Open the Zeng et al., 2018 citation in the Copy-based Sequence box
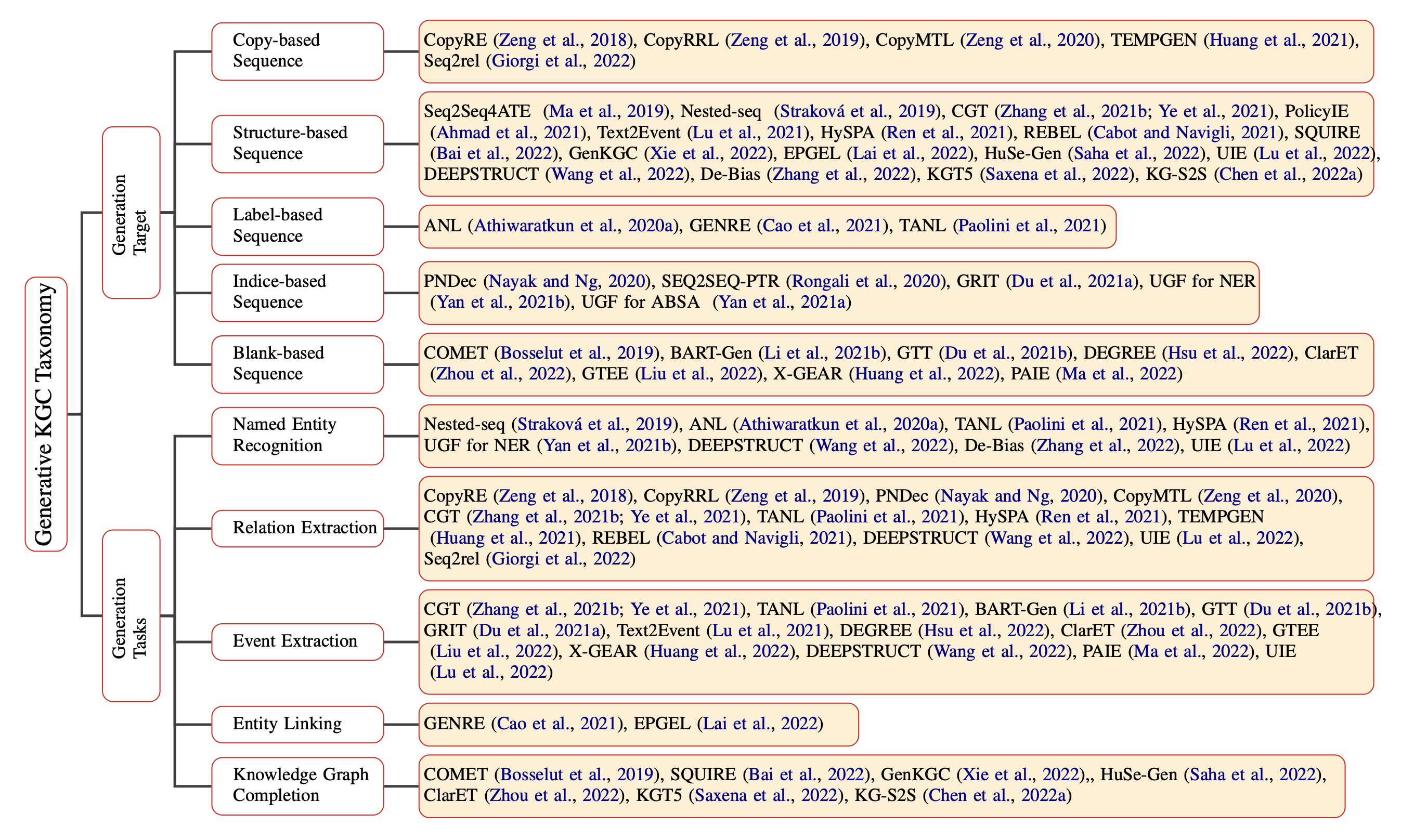The image size is (1401, 840). [563, 40]
